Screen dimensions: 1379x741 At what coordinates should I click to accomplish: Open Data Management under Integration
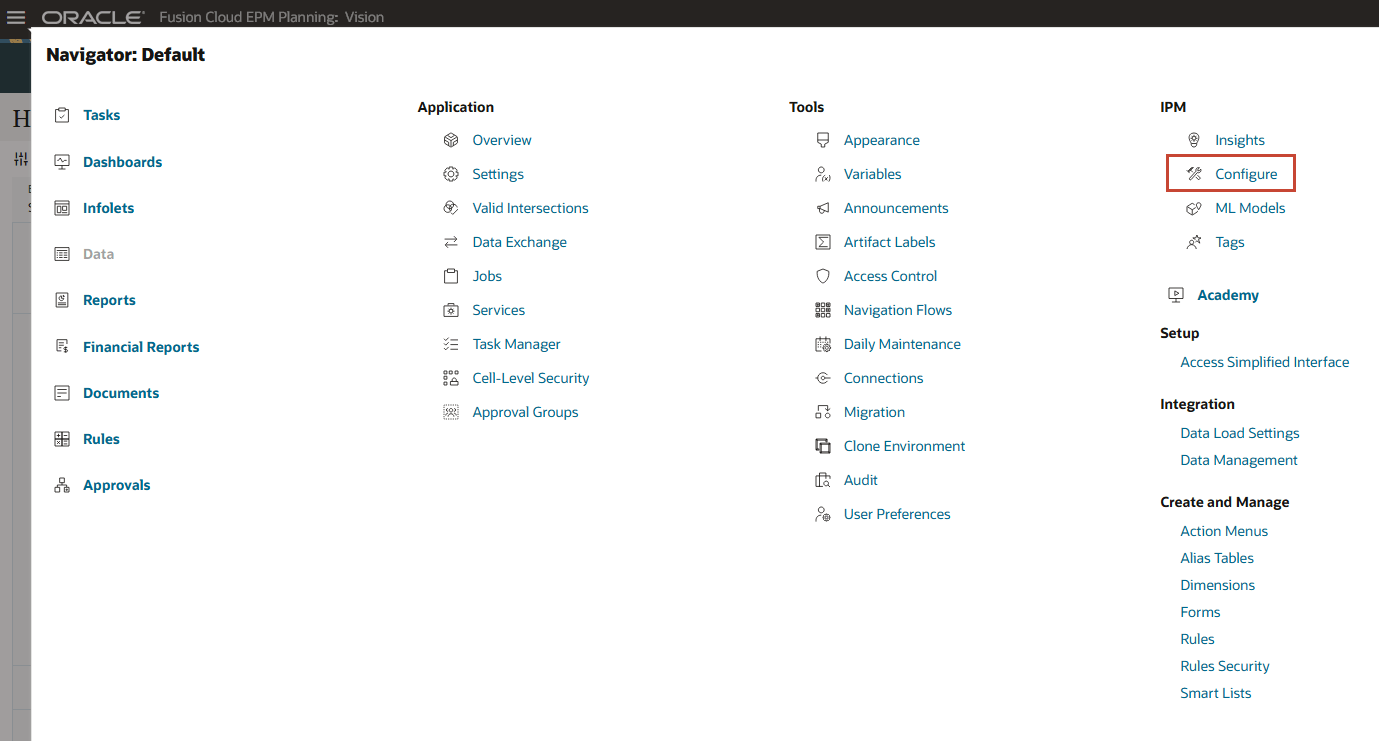(x=1238, y=459)
